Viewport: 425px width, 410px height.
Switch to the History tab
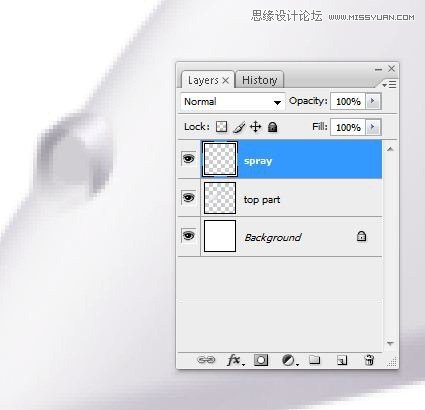tap(260, 80)
